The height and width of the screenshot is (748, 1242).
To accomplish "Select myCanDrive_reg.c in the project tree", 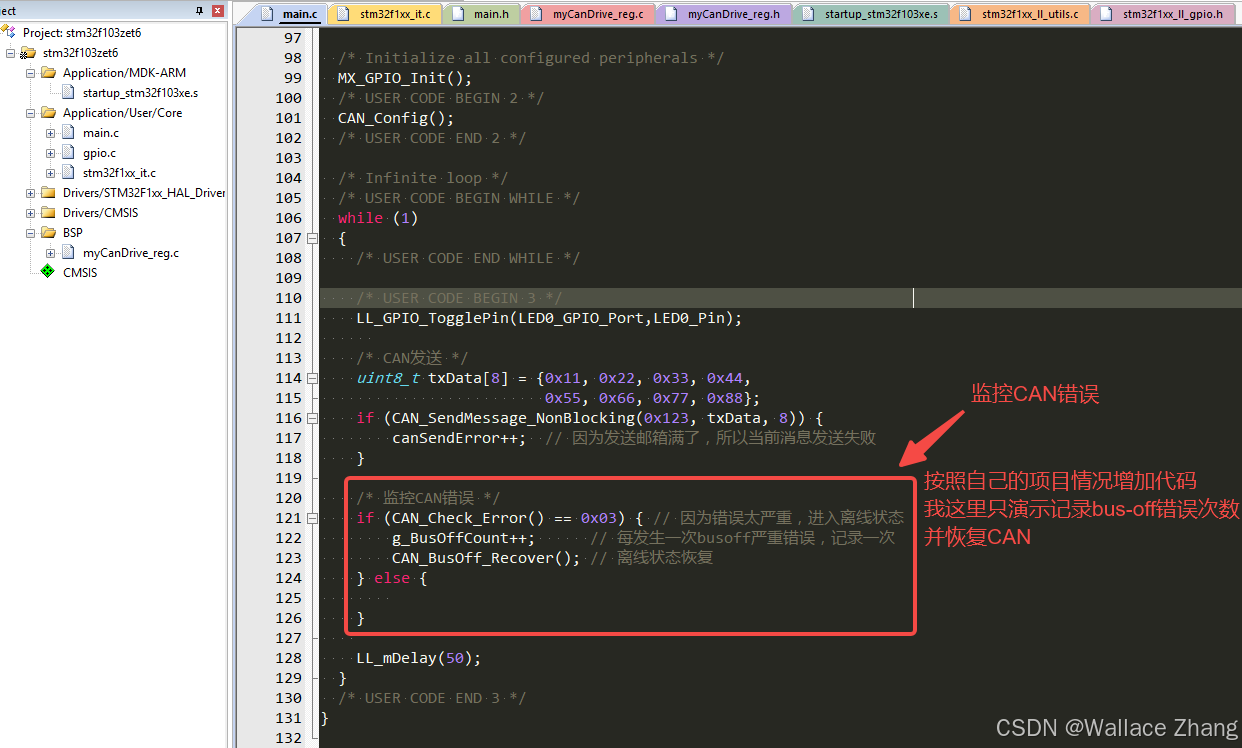I will 131,253.
